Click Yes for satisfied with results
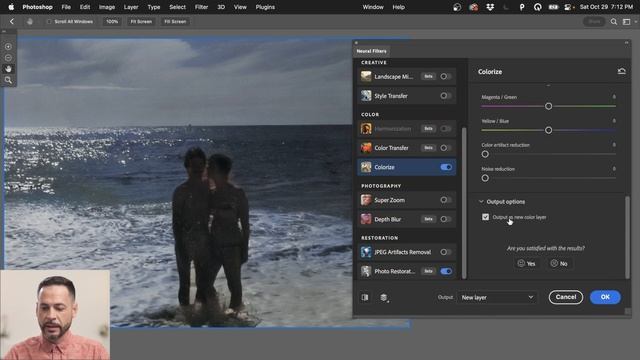The width and height of the screenshot is (640, 360). (527, 264)
